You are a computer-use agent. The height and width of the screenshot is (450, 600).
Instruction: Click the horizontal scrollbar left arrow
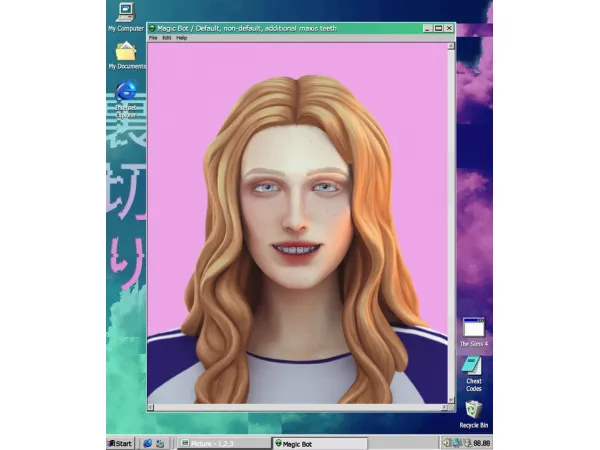pyautogui.click(x=151, y=408)
